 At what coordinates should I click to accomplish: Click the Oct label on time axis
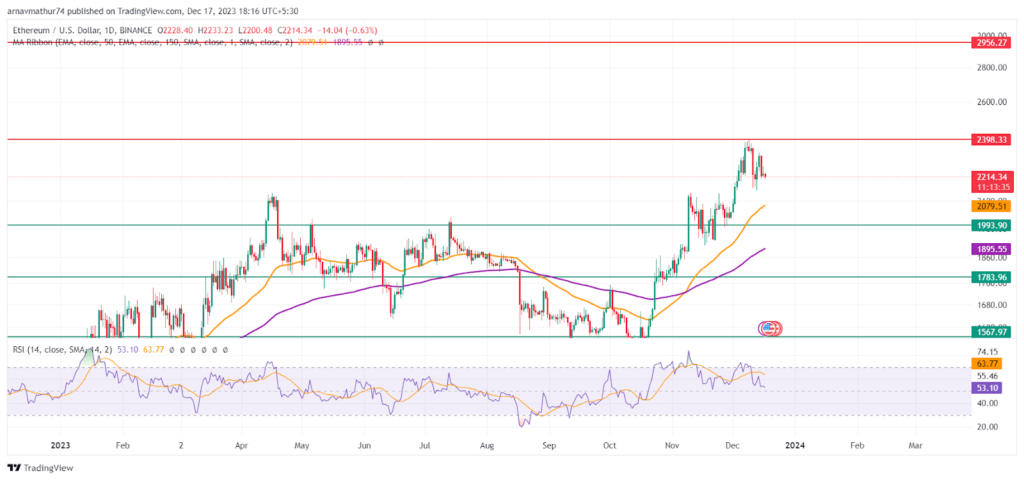(609, 445)
